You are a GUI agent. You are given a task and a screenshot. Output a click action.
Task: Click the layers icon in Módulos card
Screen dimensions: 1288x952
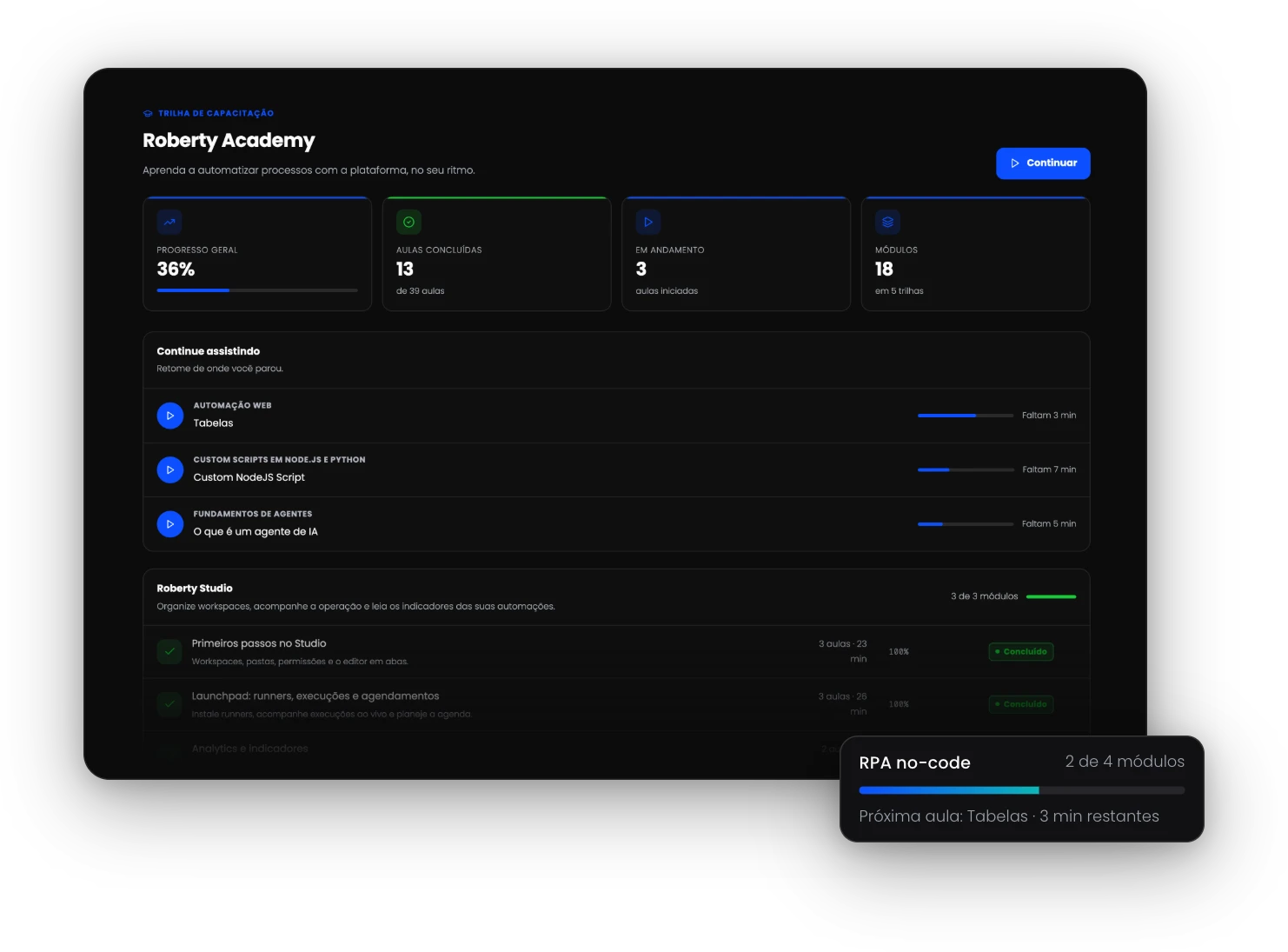click(887, 222)
